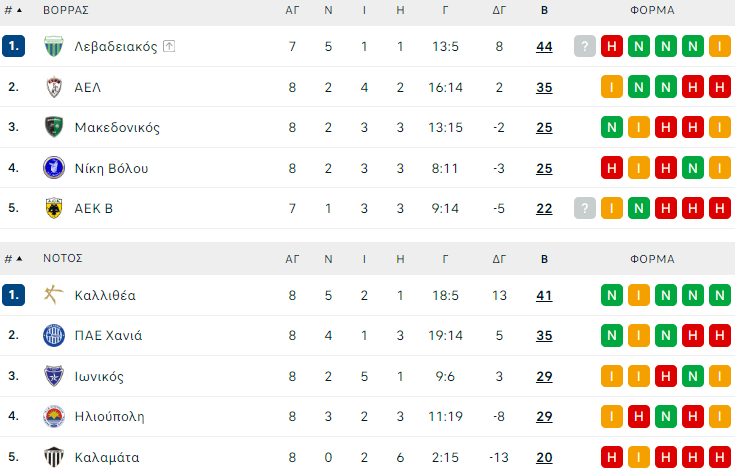Click the Ηλιούπολη club logo

(x=54, y=416)
